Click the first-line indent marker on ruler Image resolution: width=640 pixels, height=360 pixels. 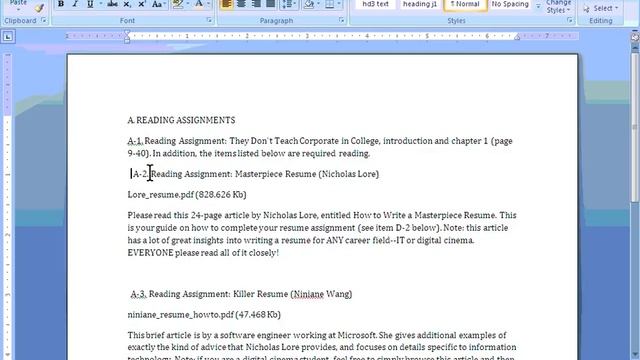(127, 33)
